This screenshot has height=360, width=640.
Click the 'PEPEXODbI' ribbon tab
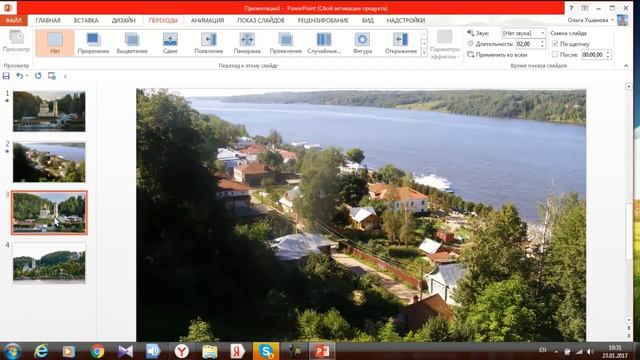click(163, 20)
